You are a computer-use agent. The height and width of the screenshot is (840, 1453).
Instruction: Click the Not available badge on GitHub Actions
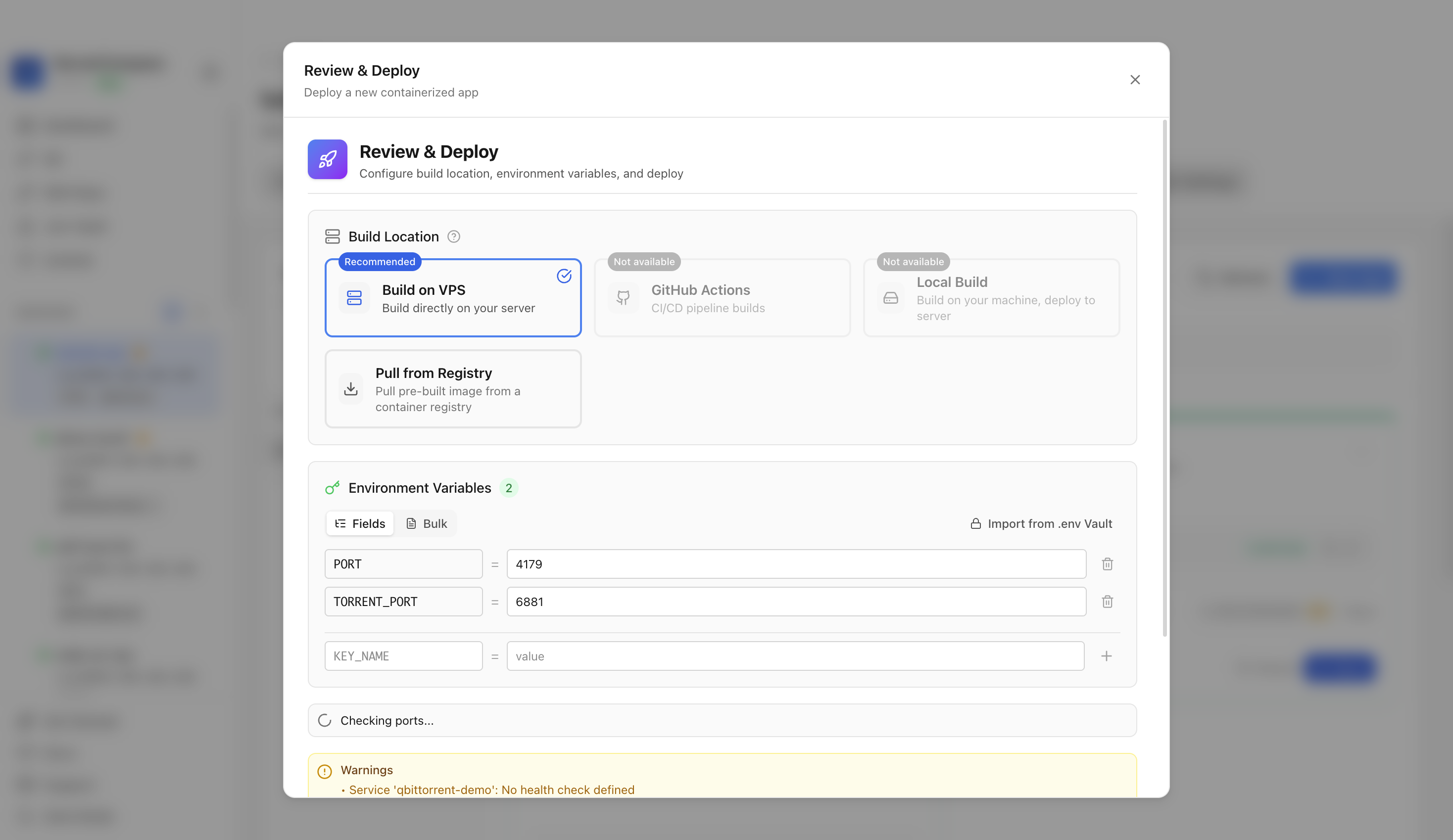(x=644, y=262)
